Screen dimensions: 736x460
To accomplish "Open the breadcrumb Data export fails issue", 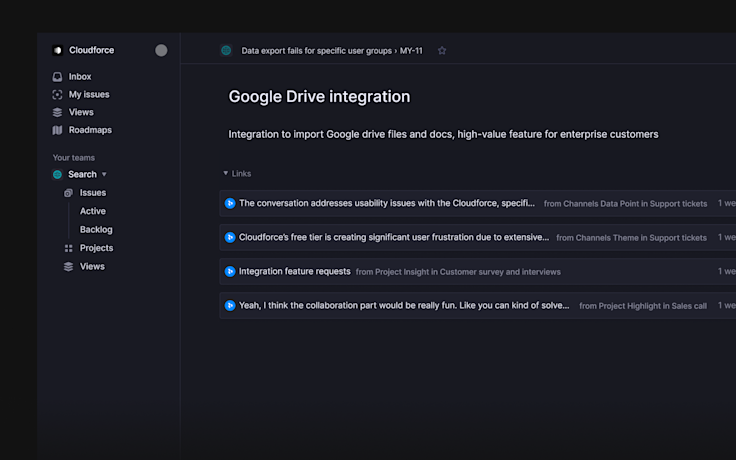I will pos(317,50).
